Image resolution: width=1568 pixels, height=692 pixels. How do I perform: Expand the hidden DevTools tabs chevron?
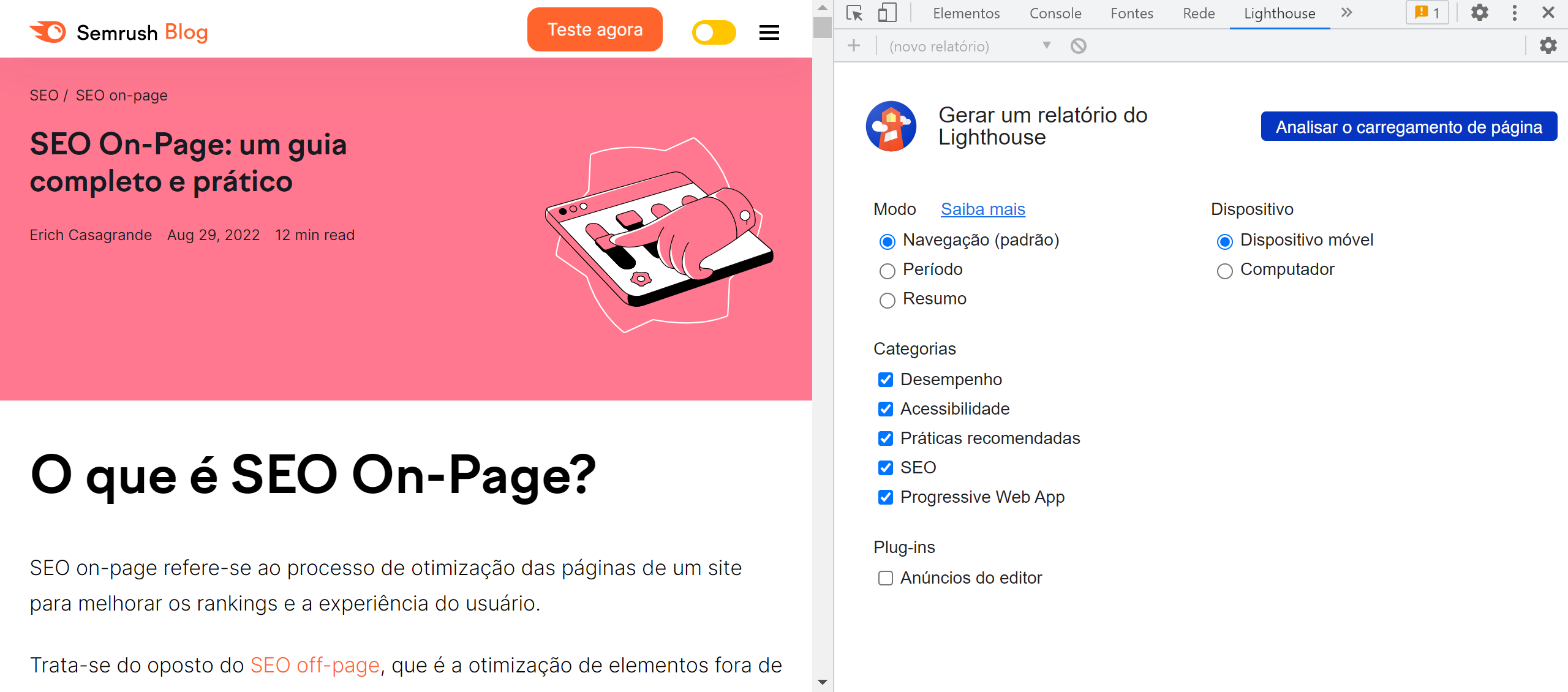pos(1346,12)
